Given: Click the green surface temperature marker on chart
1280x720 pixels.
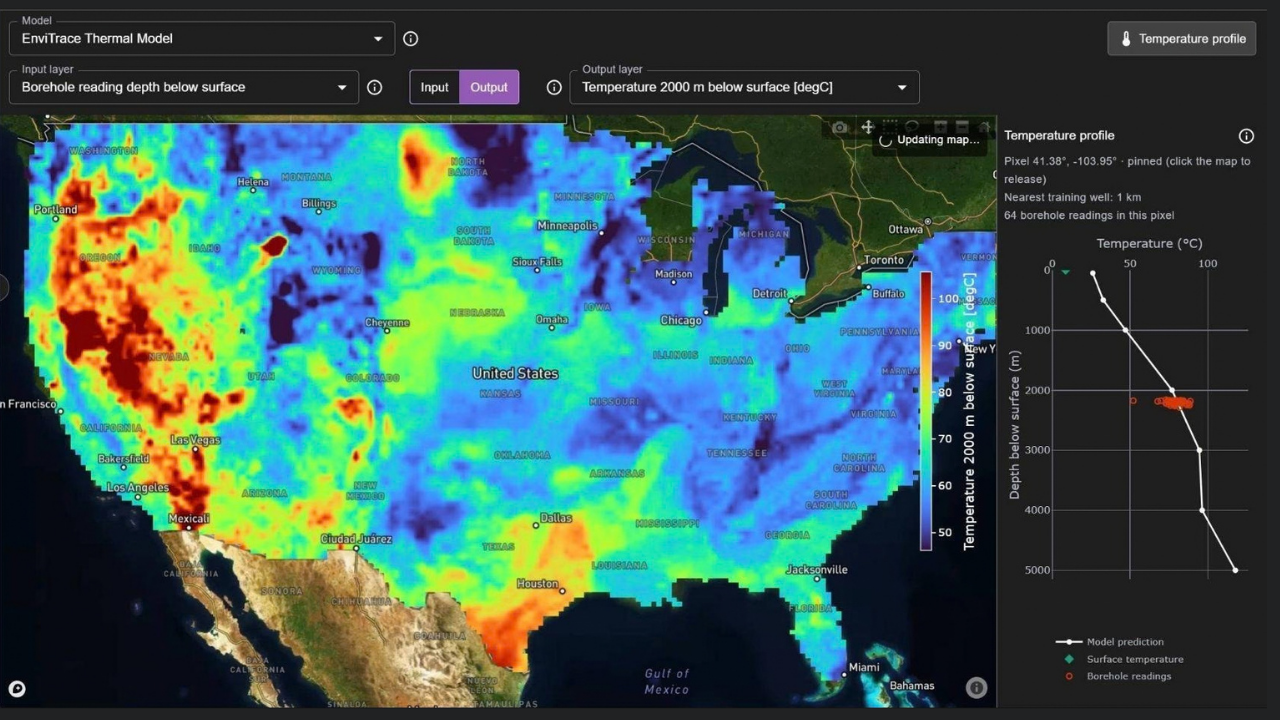Looking at the screenshot, I should [x=1066, y=272].
